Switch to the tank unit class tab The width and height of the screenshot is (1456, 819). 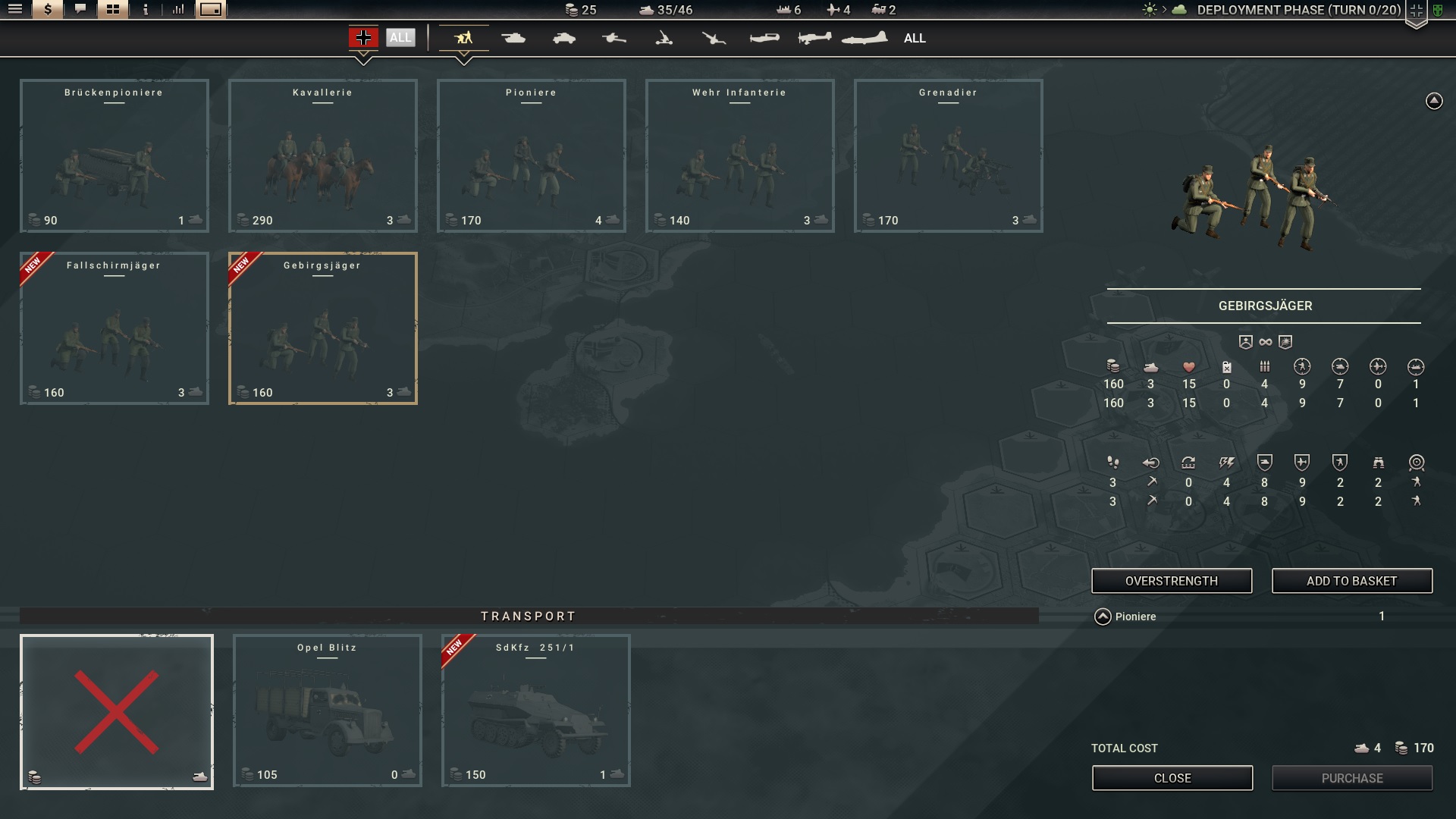click(x=513, y=38)
